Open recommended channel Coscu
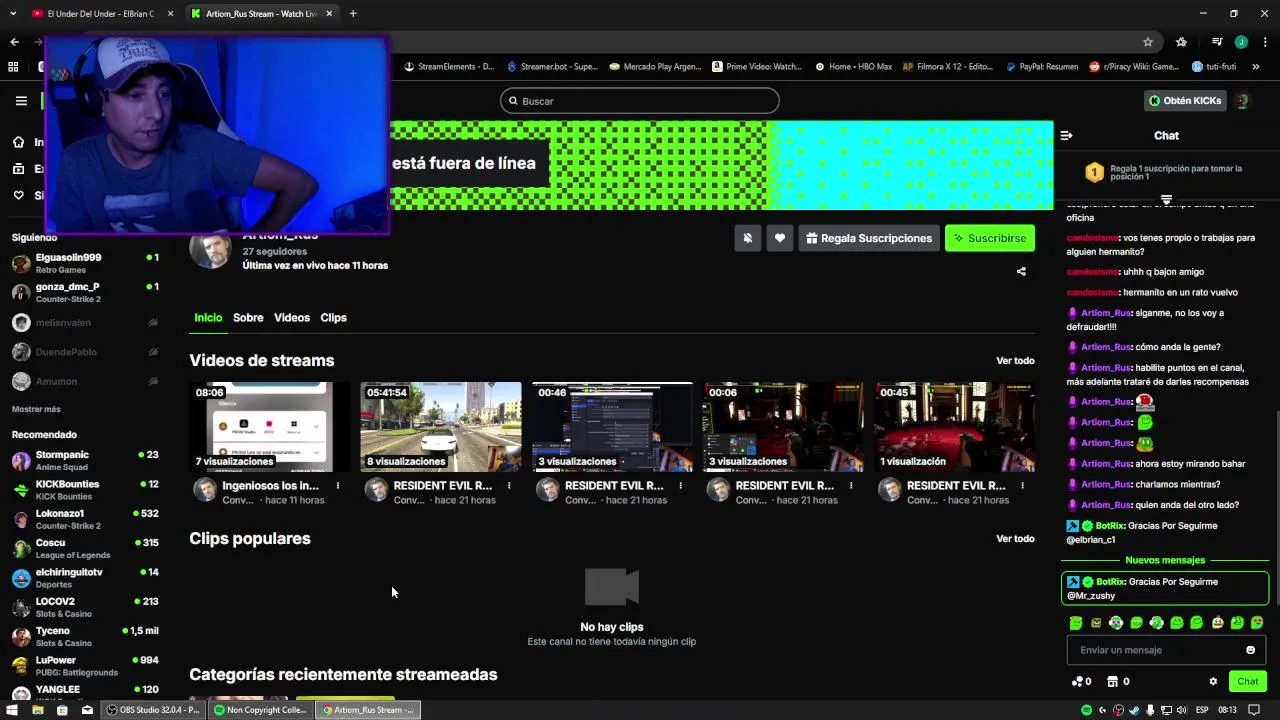The image size is (1280, 720). (x=85, y=549)
